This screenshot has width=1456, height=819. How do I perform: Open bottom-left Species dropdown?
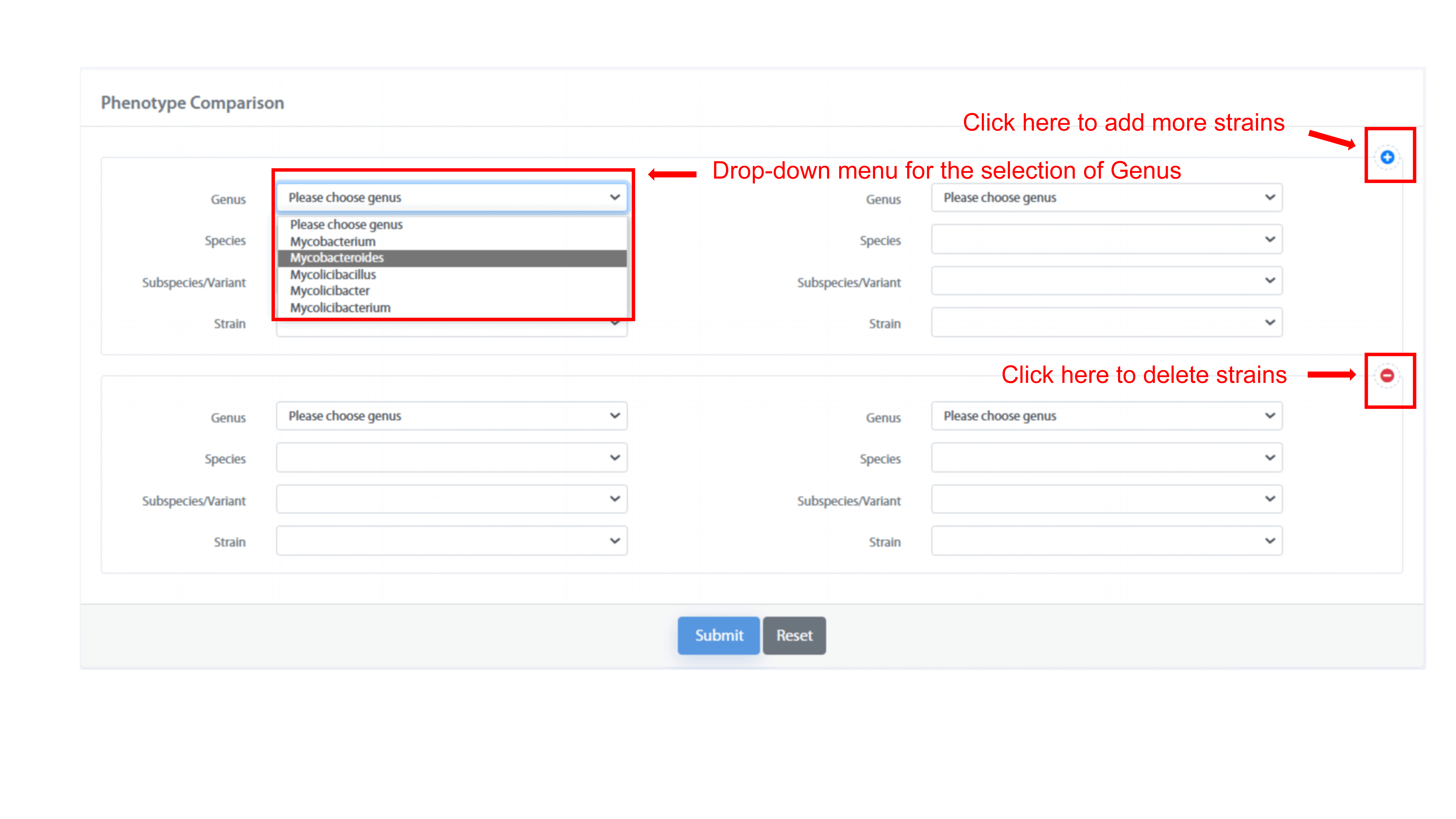point(452,457)
